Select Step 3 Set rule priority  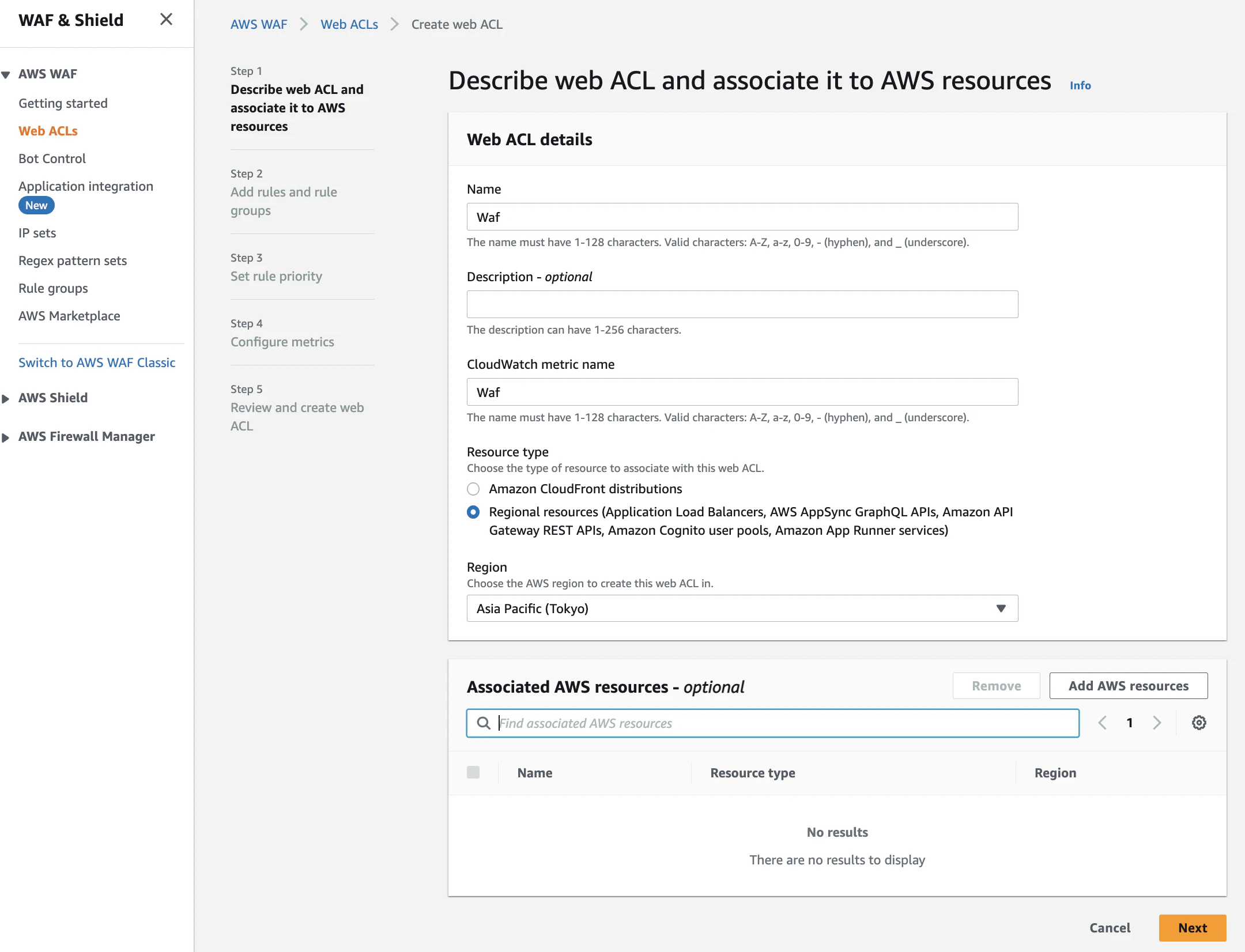point(276,276)
